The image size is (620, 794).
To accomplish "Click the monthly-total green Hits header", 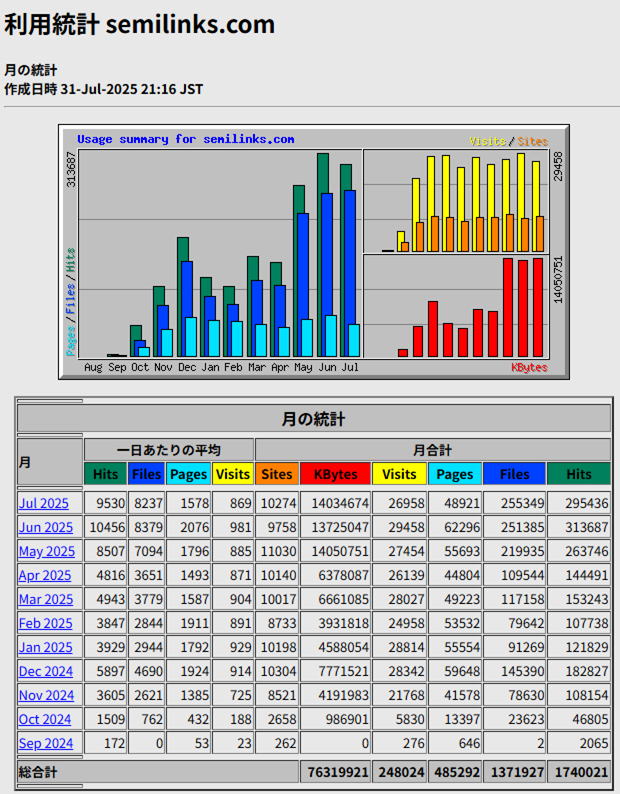I will 578,474.
